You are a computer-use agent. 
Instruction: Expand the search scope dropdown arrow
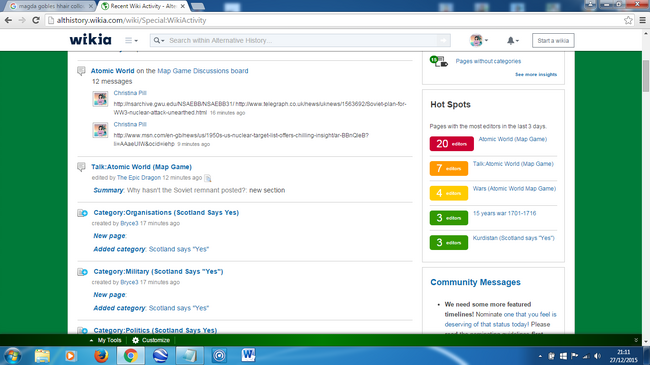(x=159, y=40)
